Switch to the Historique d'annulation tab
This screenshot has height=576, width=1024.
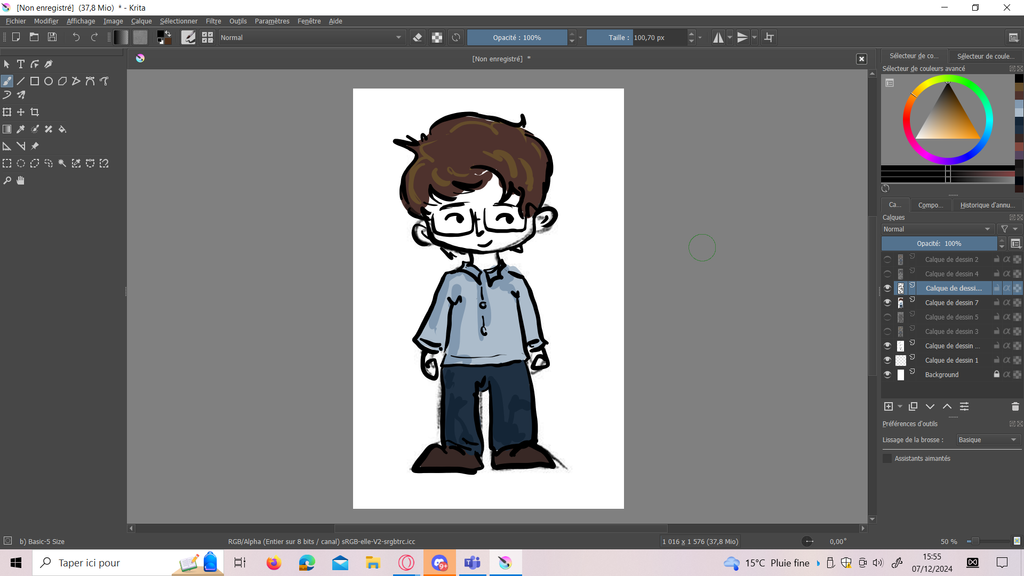coord(986,205)
